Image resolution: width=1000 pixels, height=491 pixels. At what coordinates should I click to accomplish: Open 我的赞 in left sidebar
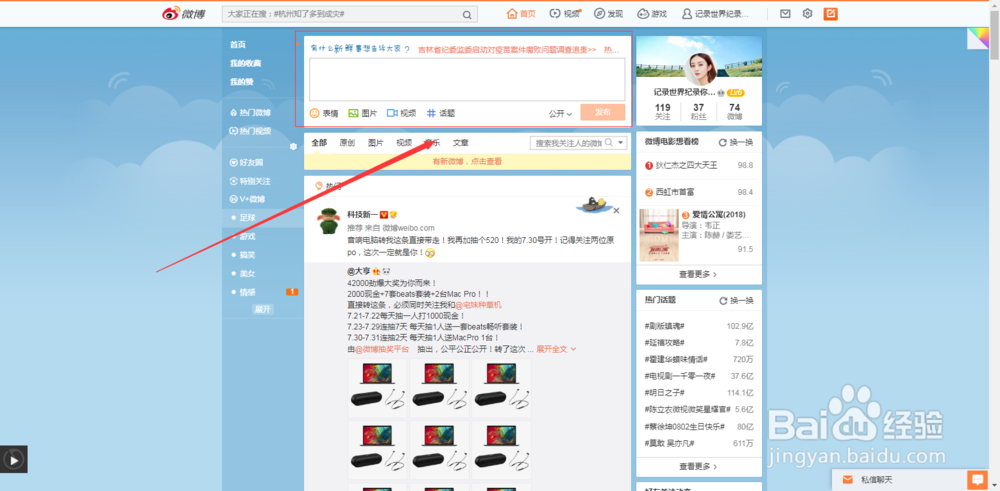[242, 82]
